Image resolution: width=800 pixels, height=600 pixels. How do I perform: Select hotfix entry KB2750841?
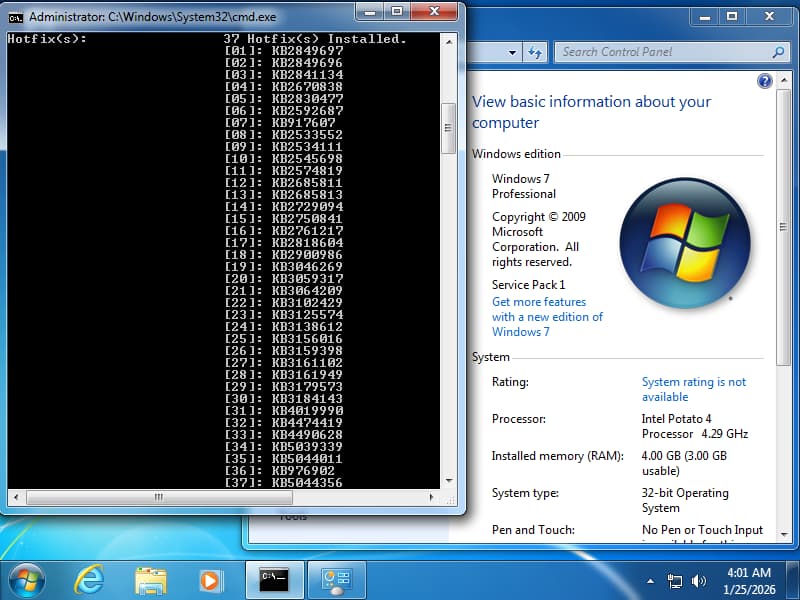tap(307, 218)
